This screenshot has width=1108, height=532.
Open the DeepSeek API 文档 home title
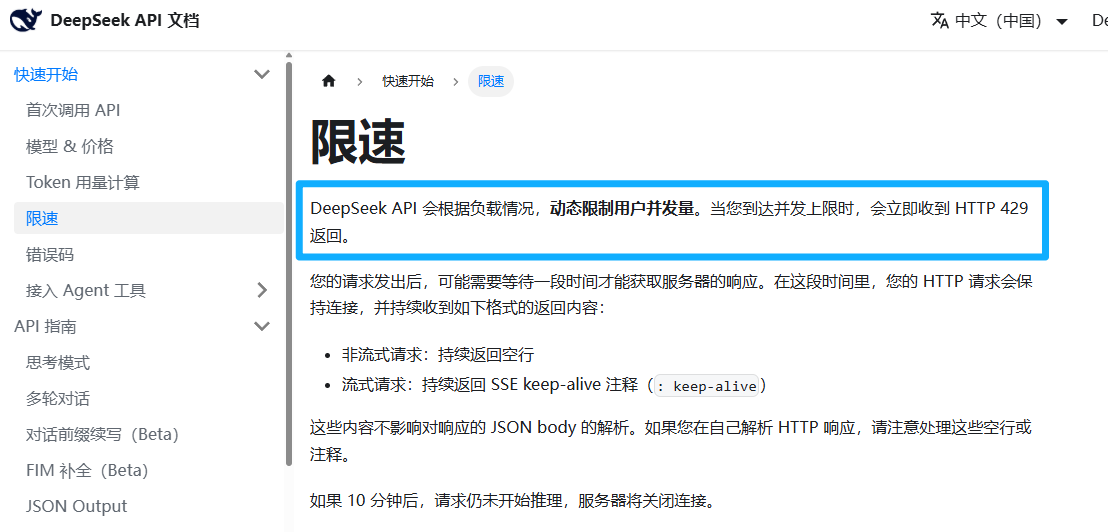pos(124,21)
